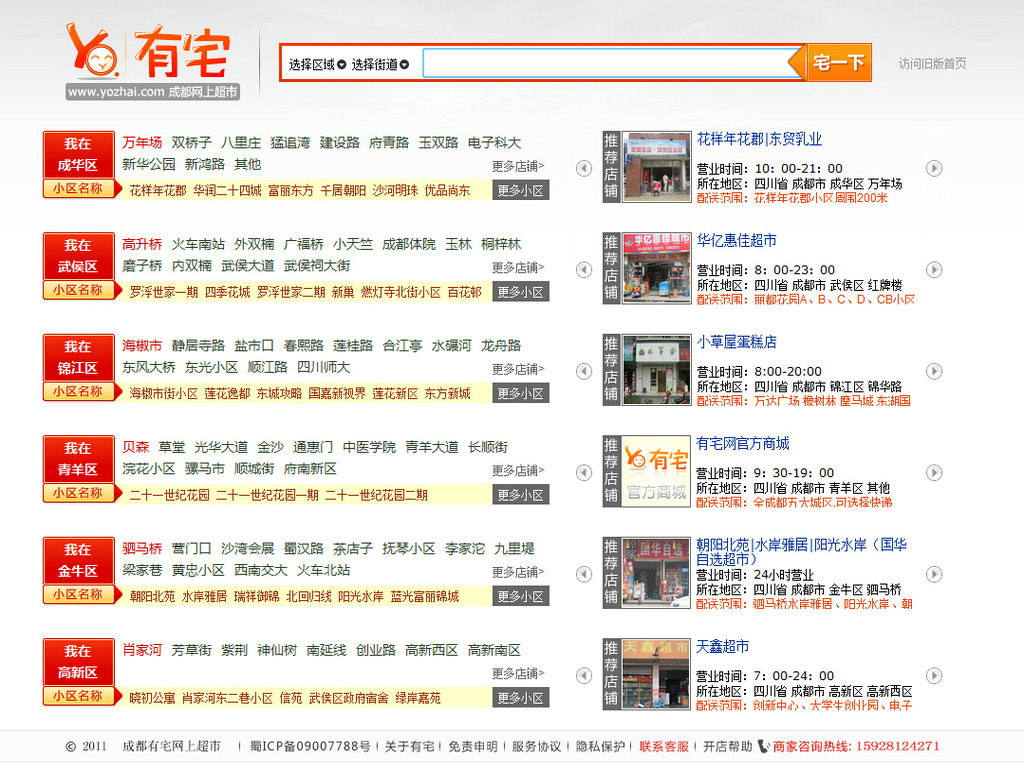
Task: Open the 华亿惠佳超市 store thumbnail
Action: pos(656,268)
